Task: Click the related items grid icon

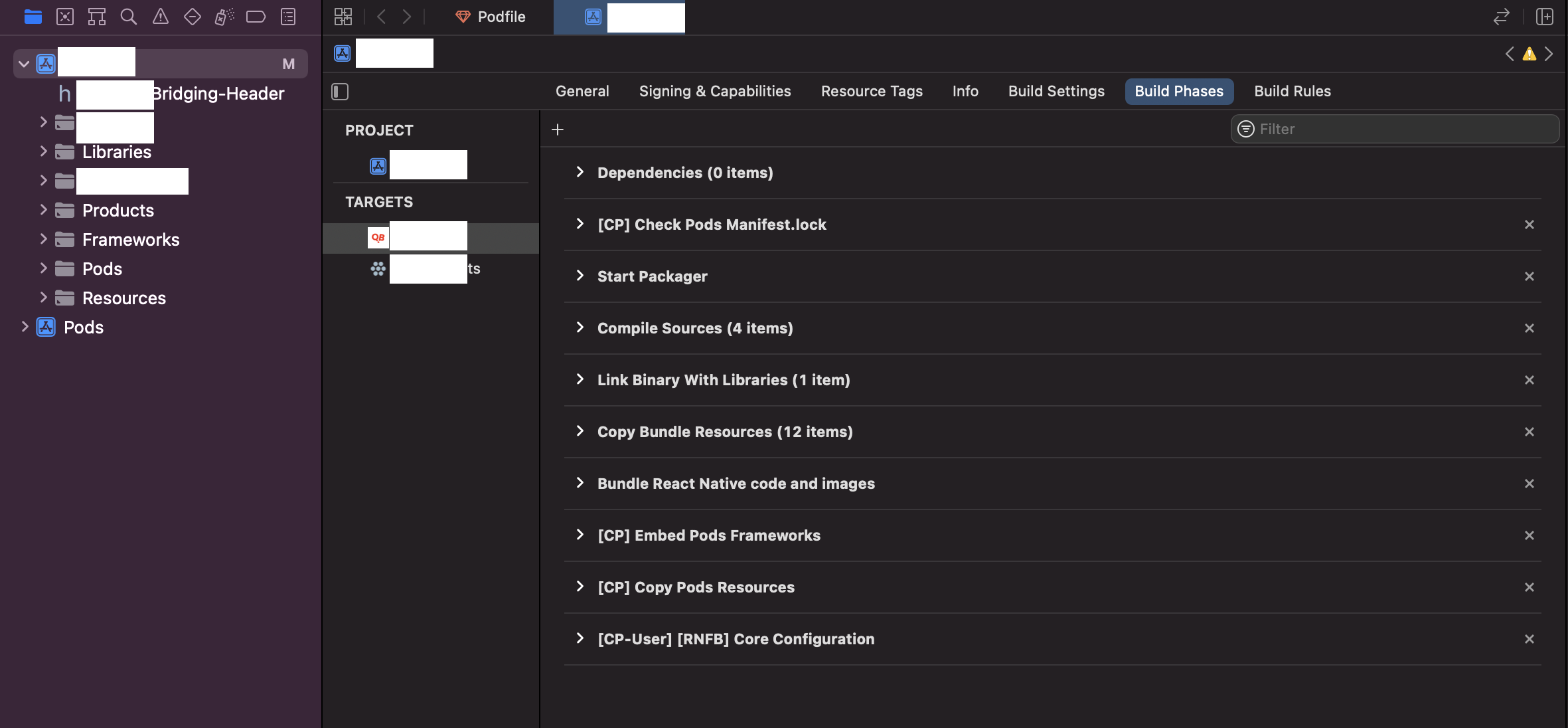Action: (x=343, y=17)
